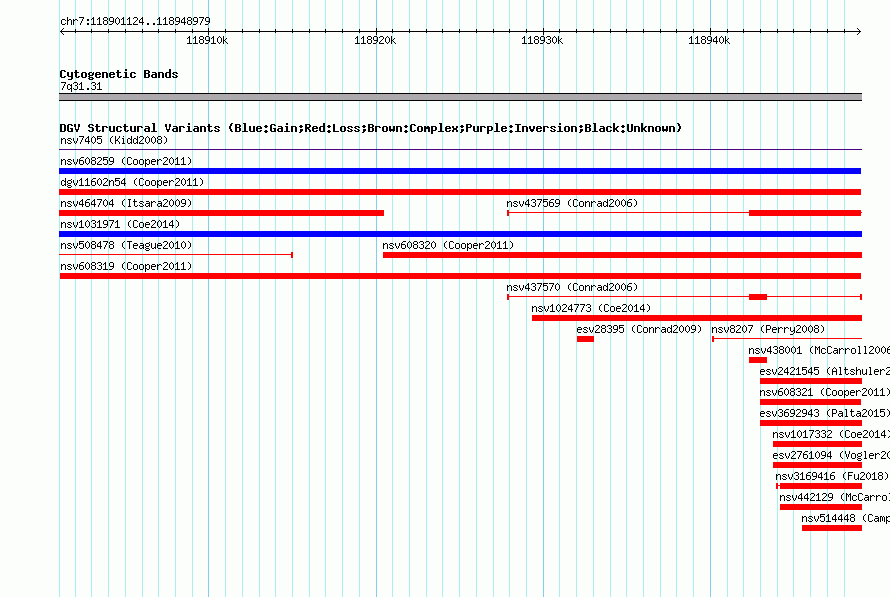Select the 7q31.31 band label
Screen dimensions: 890x597
[x=81, y=86]
